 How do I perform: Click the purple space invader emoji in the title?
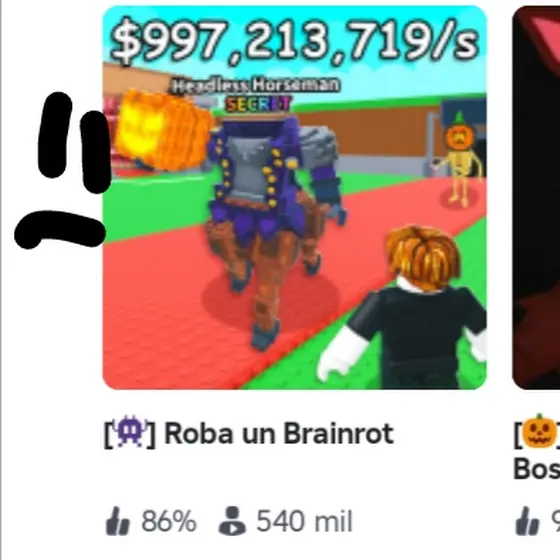[x=130, y=431]
